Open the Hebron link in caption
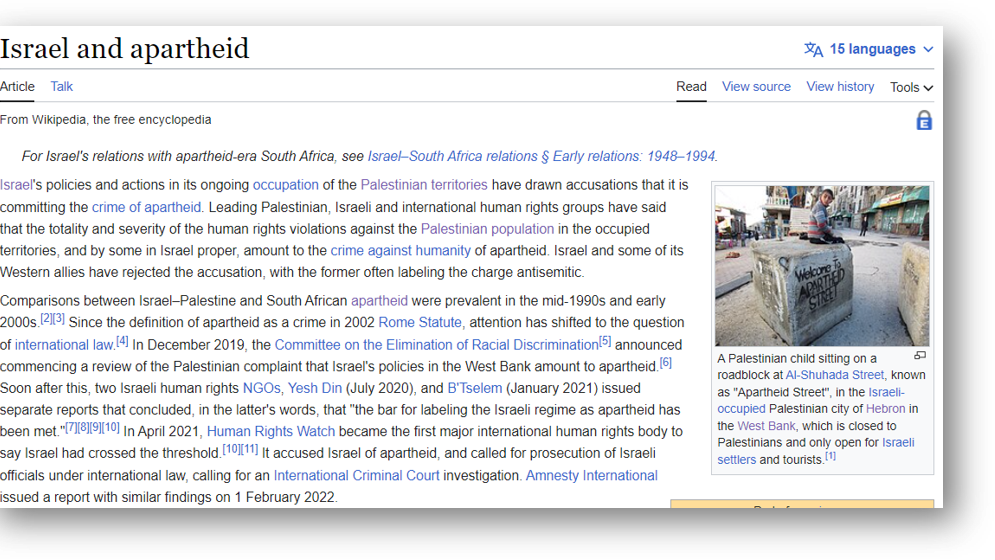The image size is (995, 560). point(885,409)
